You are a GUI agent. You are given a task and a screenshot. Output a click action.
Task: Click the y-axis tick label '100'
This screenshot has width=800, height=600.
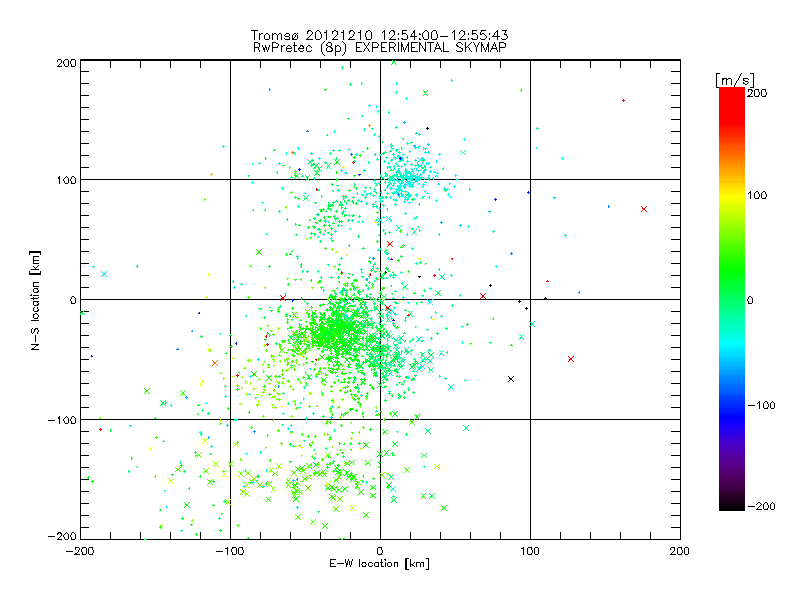(x=66, y=180)
